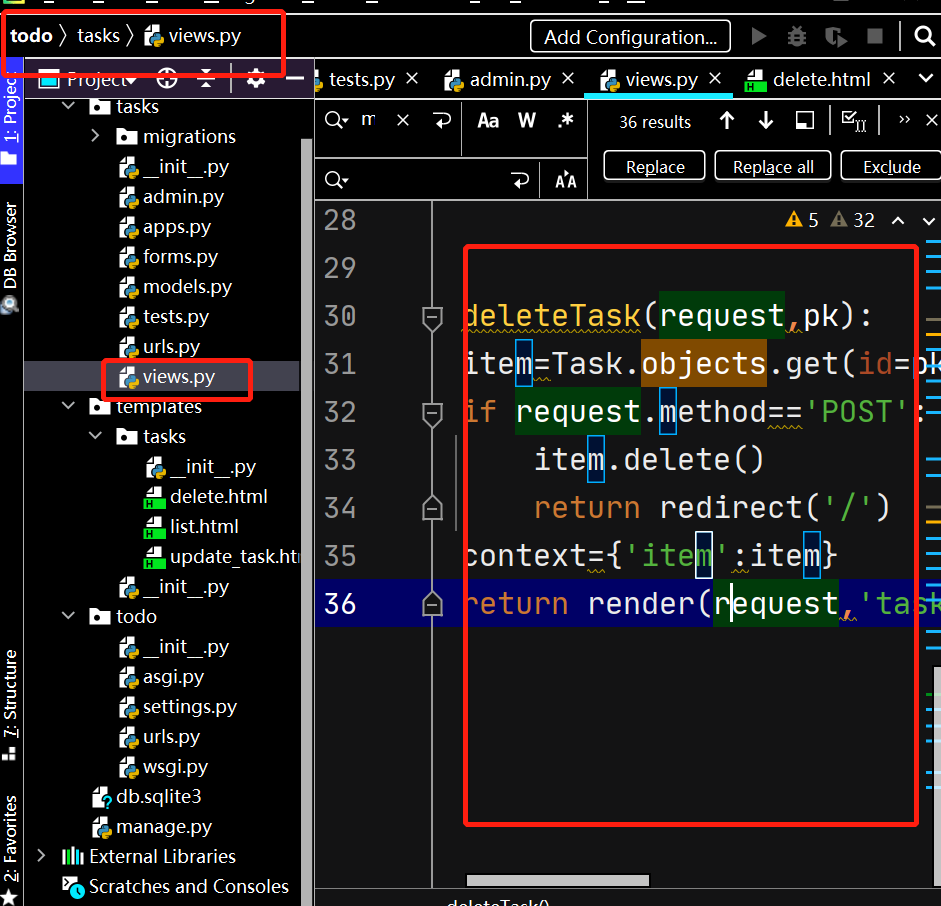
Task: Select all search occurrences
Action: coord(853,121)
